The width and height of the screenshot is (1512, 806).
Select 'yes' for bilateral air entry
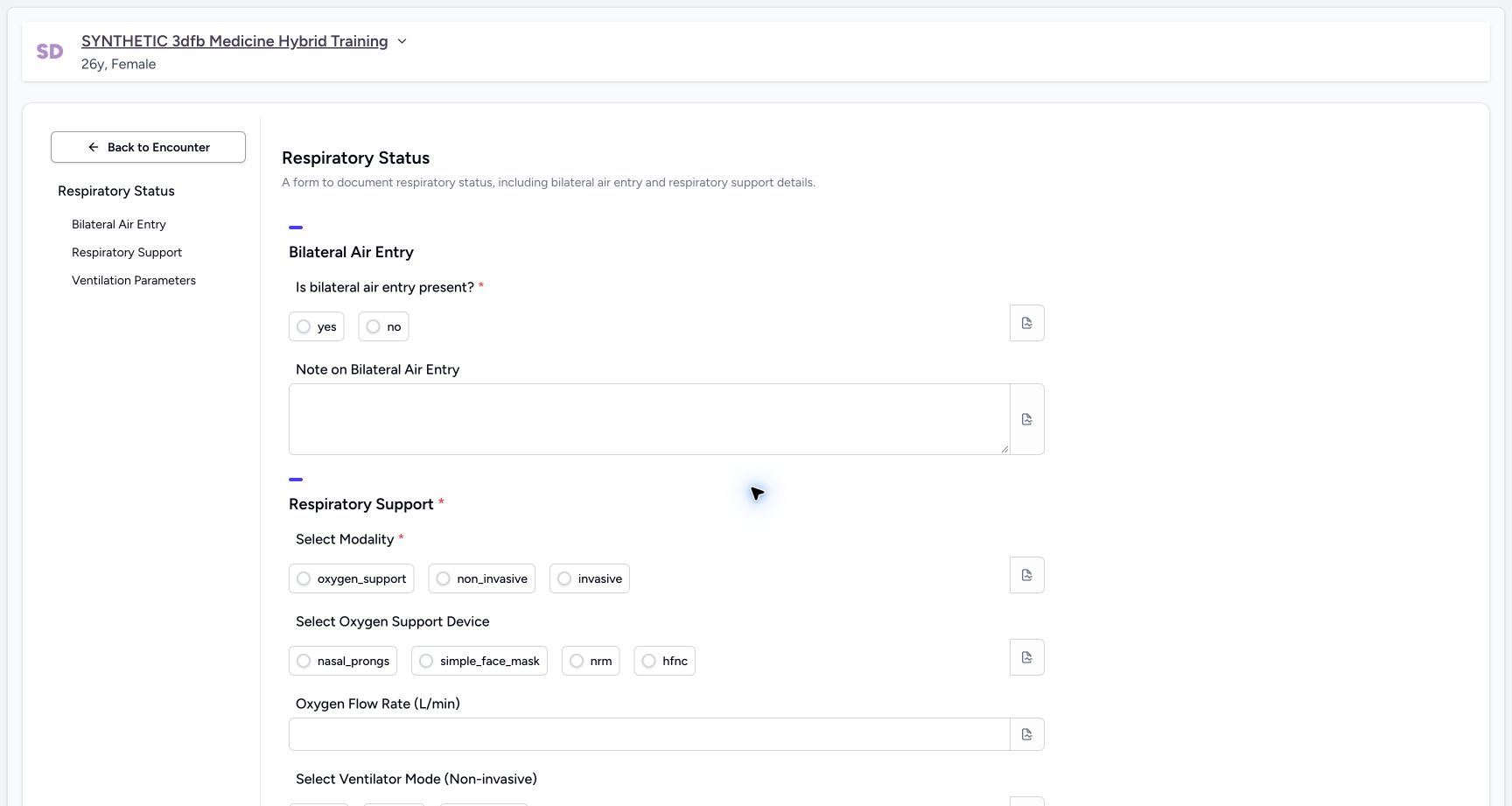point(317,326)
